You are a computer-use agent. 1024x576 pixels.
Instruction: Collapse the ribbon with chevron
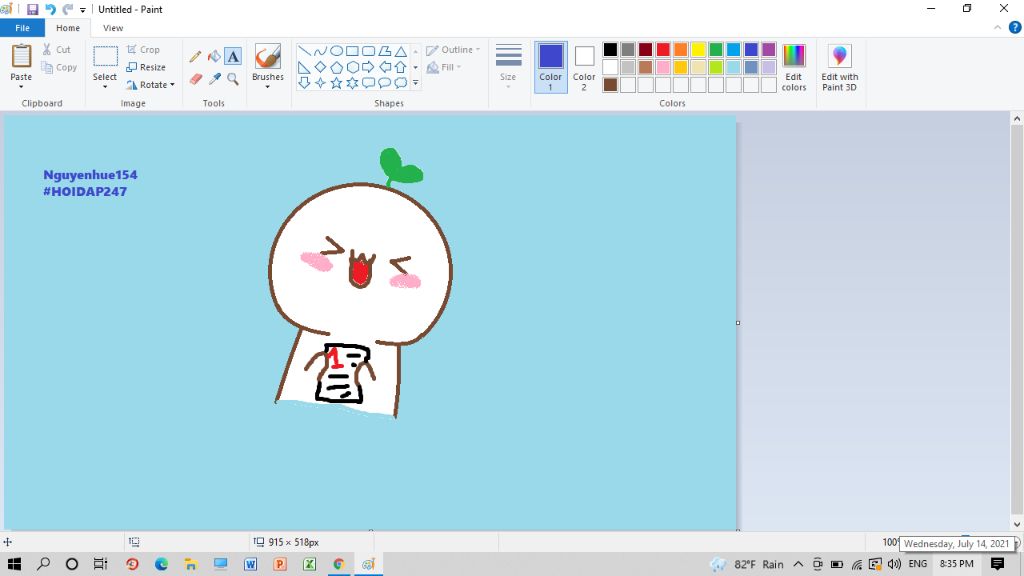click(x=997, y=27)
